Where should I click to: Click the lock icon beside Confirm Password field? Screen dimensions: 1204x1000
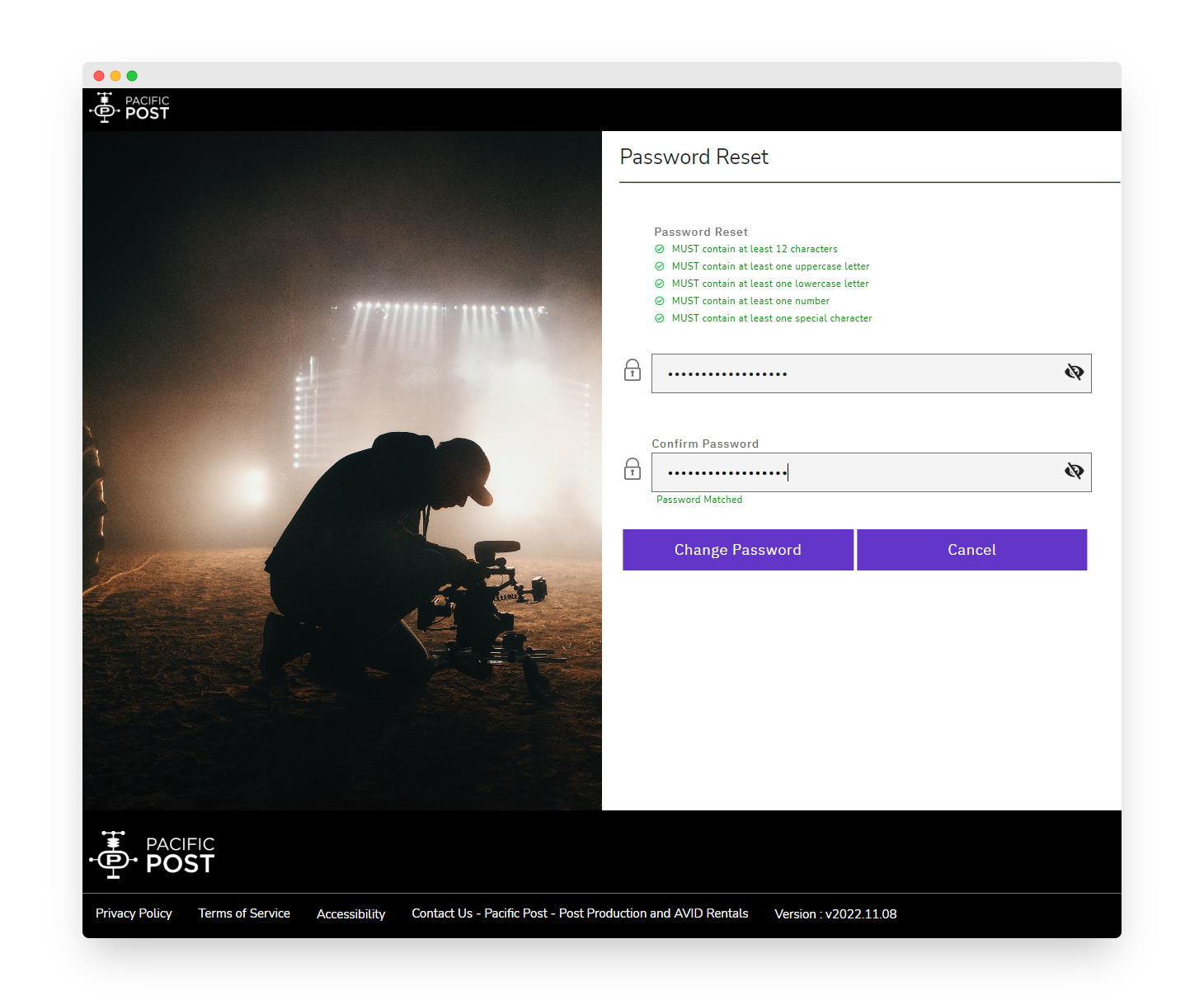[633, 469]
